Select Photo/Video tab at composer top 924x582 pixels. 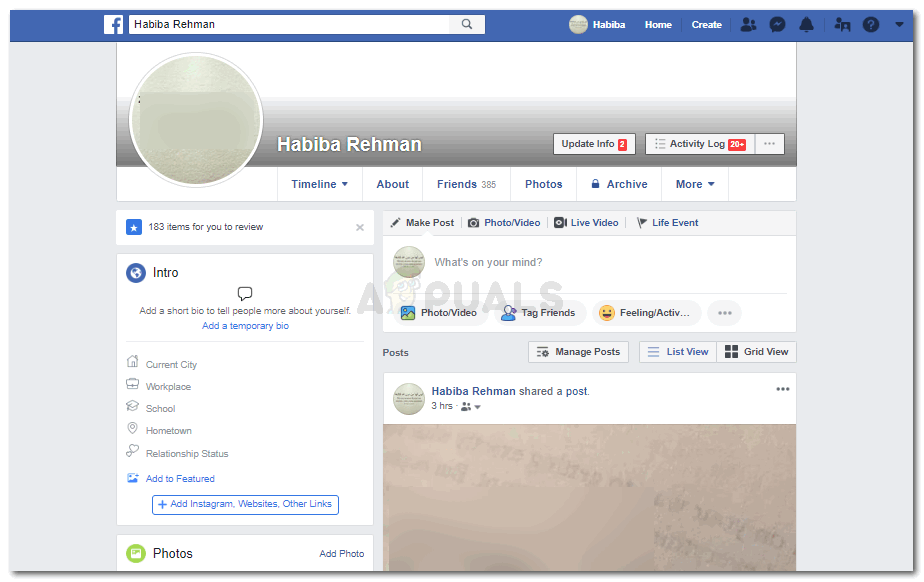(x=504, y=223)
